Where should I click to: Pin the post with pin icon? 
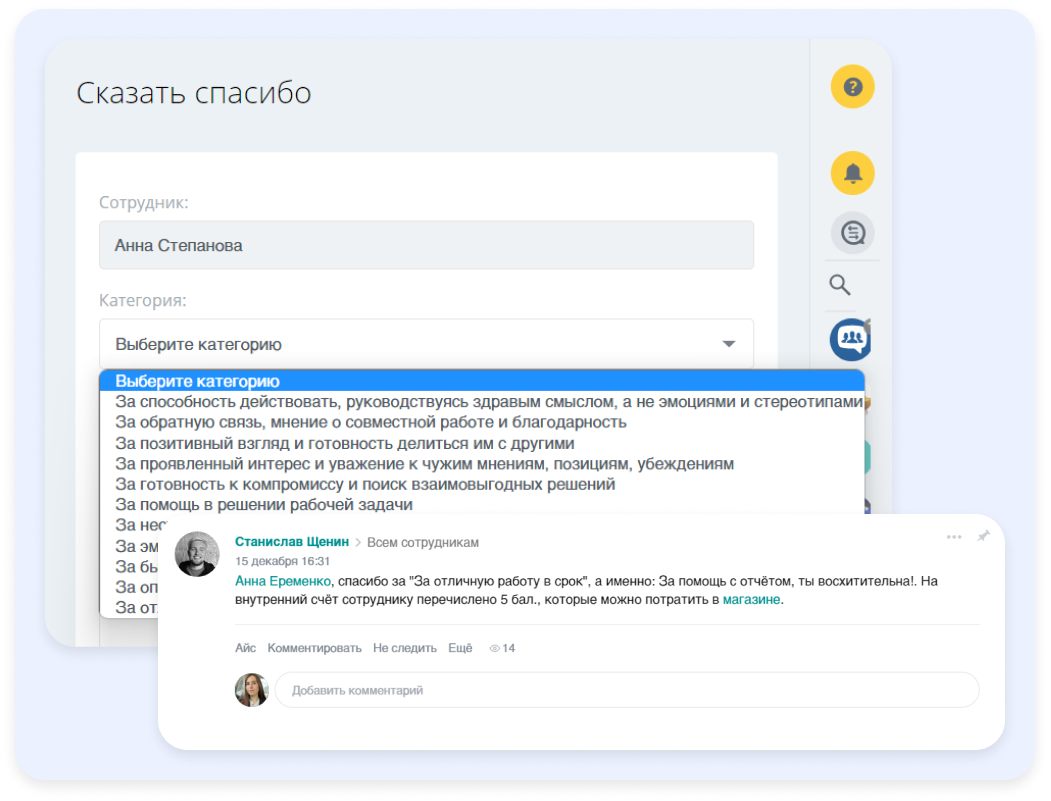click(983, 536)
